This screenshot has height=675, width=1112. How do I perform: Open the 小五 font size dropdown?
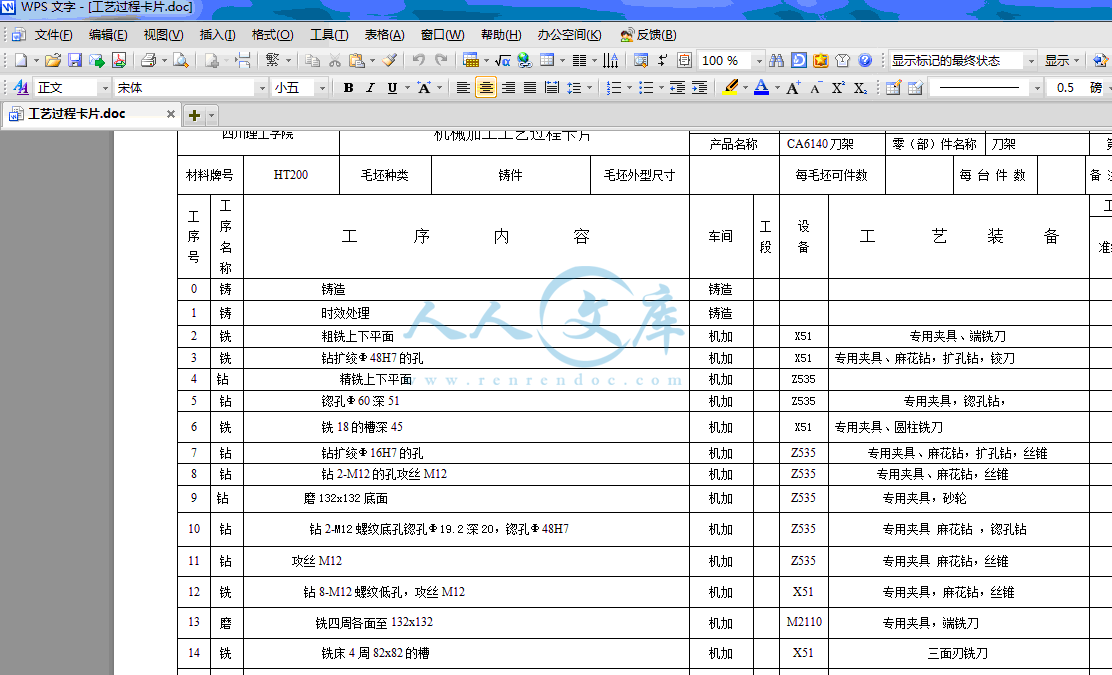pyautogui.click(x=322, y=88)
